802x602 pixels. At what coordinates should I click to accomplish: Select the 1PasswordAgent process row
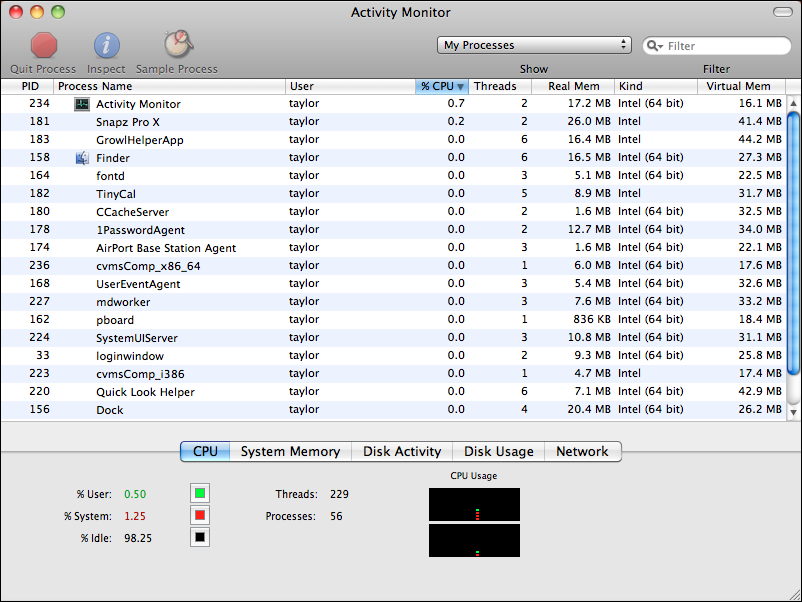click(x=393, y=230)
